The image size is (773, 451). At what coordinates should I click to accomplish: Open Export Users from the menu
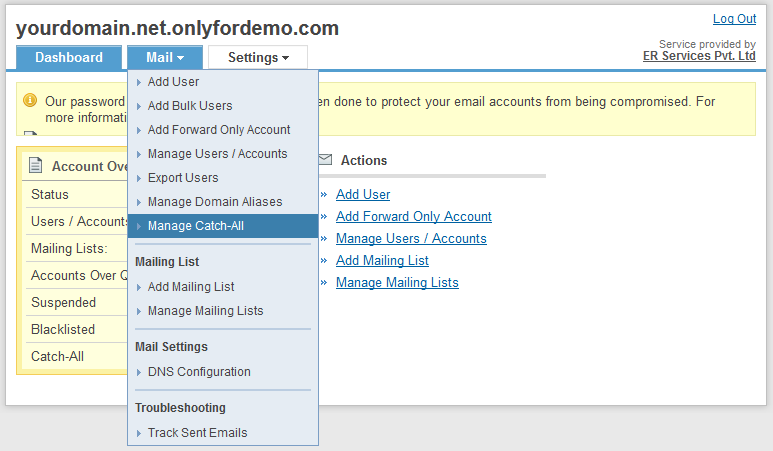(x=183, y=178)
